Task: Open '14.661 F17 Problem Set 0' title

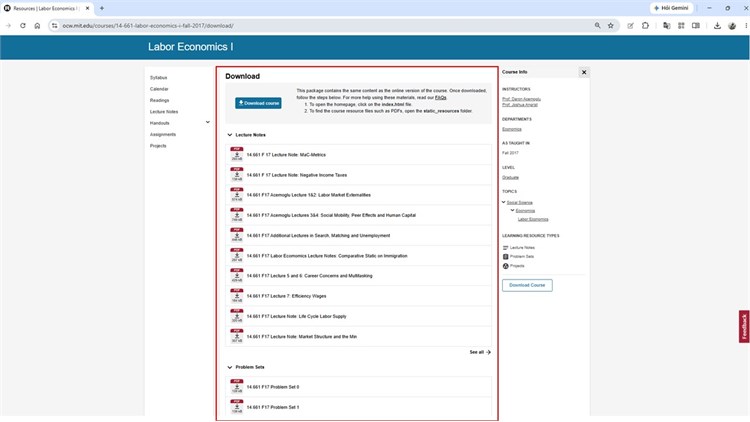Action: pyautogui.click(x=273, y=387)
